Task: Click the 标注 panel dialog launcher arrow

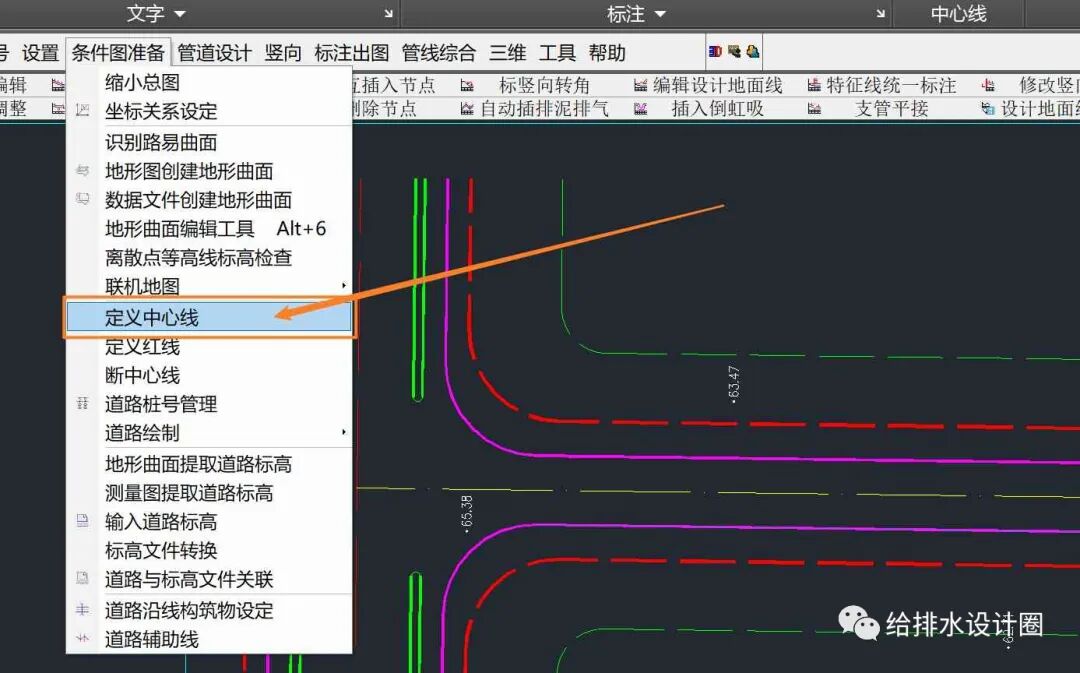Action: [x=880, y=13]
